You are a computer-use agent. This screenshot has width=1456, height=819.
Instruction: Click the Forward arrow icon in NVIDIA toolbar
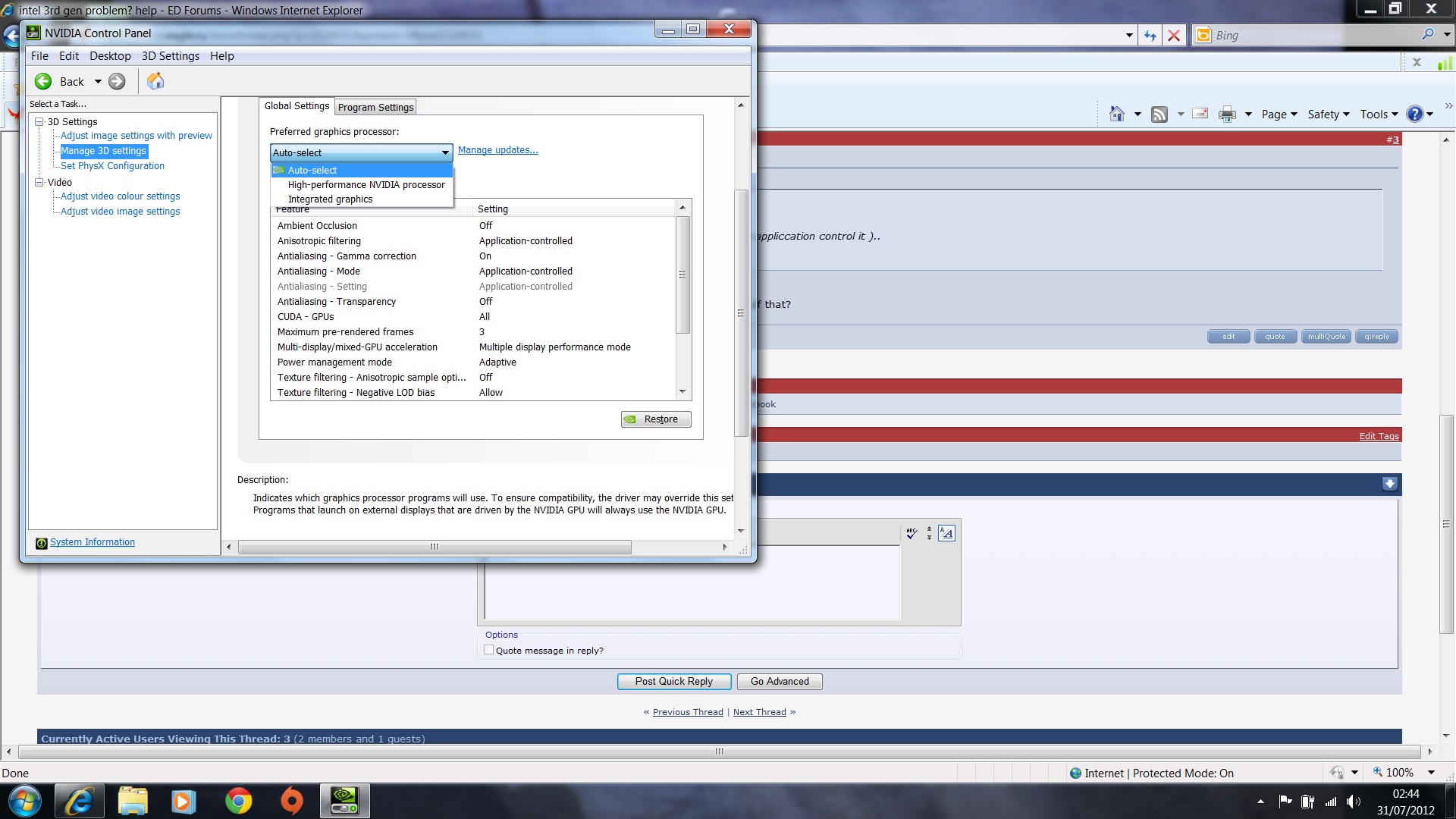[117, 81]
